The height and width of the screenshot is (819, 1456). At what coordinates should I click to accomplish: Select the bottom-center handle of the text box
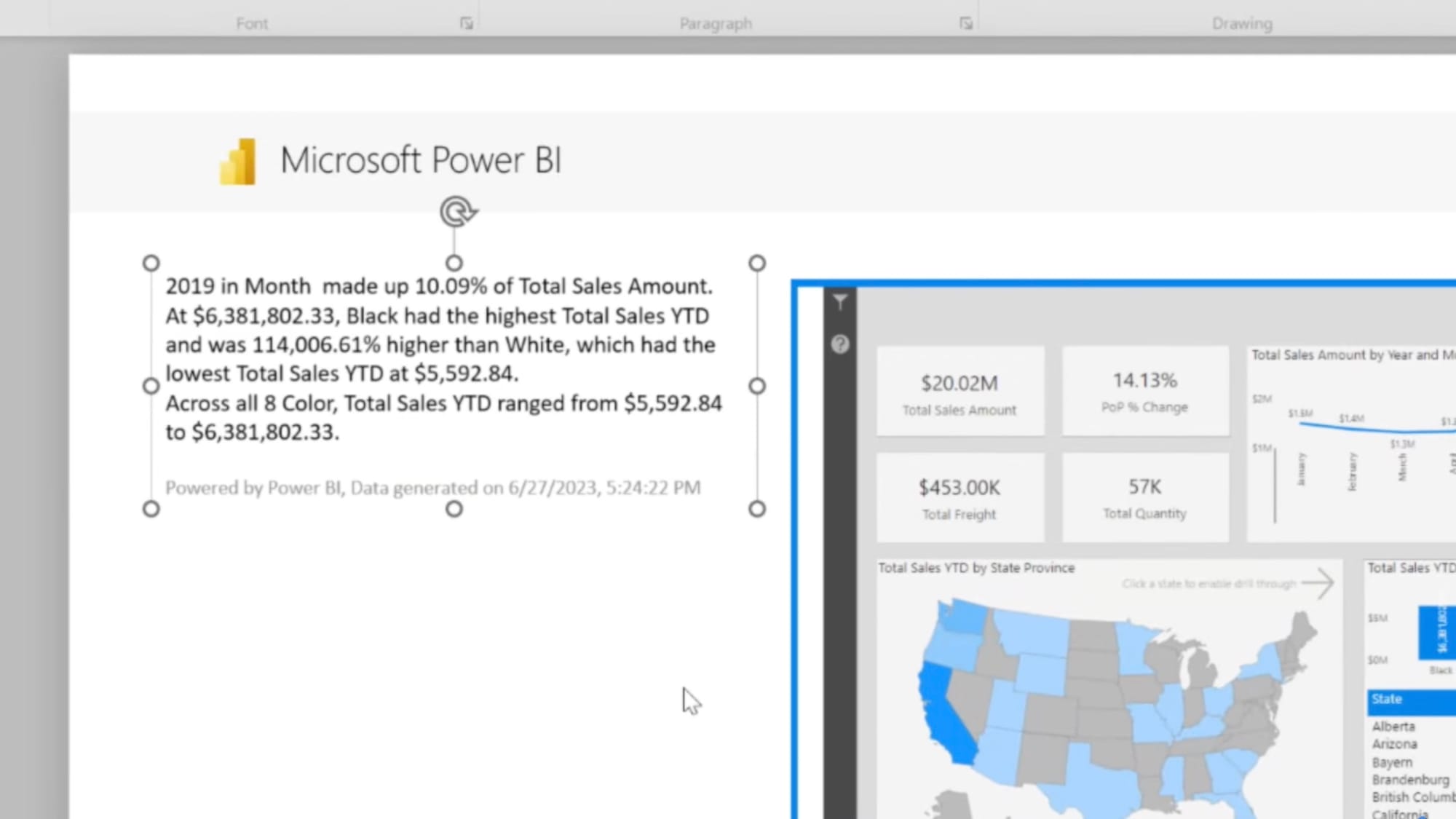point(454,509)
